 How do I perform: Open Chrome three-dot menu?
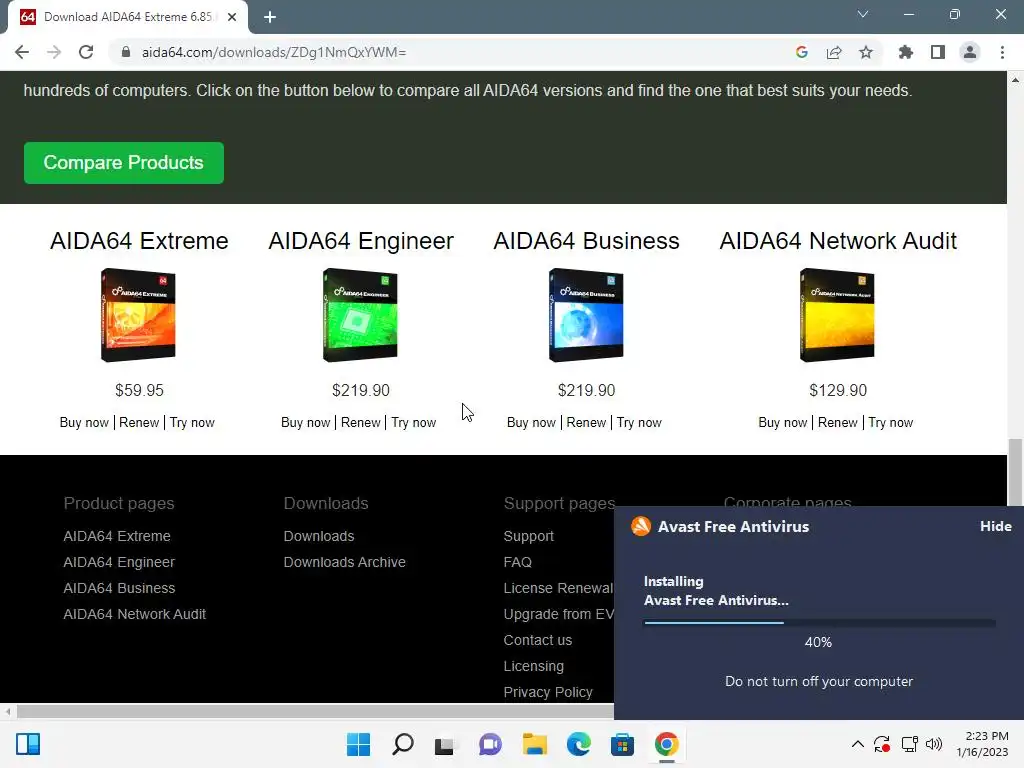(x=1002, y=52)
